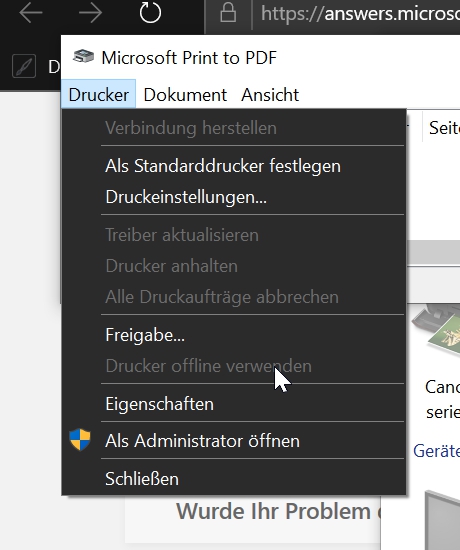Click the padlock icon in address bar
The image size is (460, 550).
point(228,13)
